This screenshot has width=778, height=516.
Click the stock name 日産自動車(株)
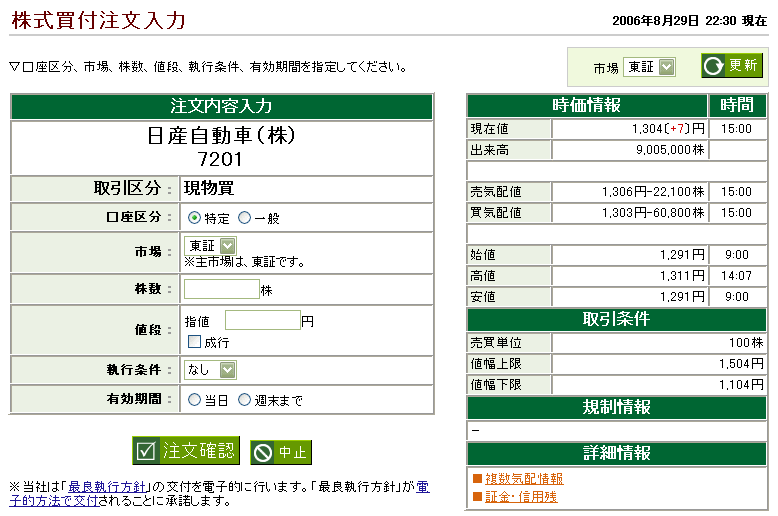pos(221,135)
